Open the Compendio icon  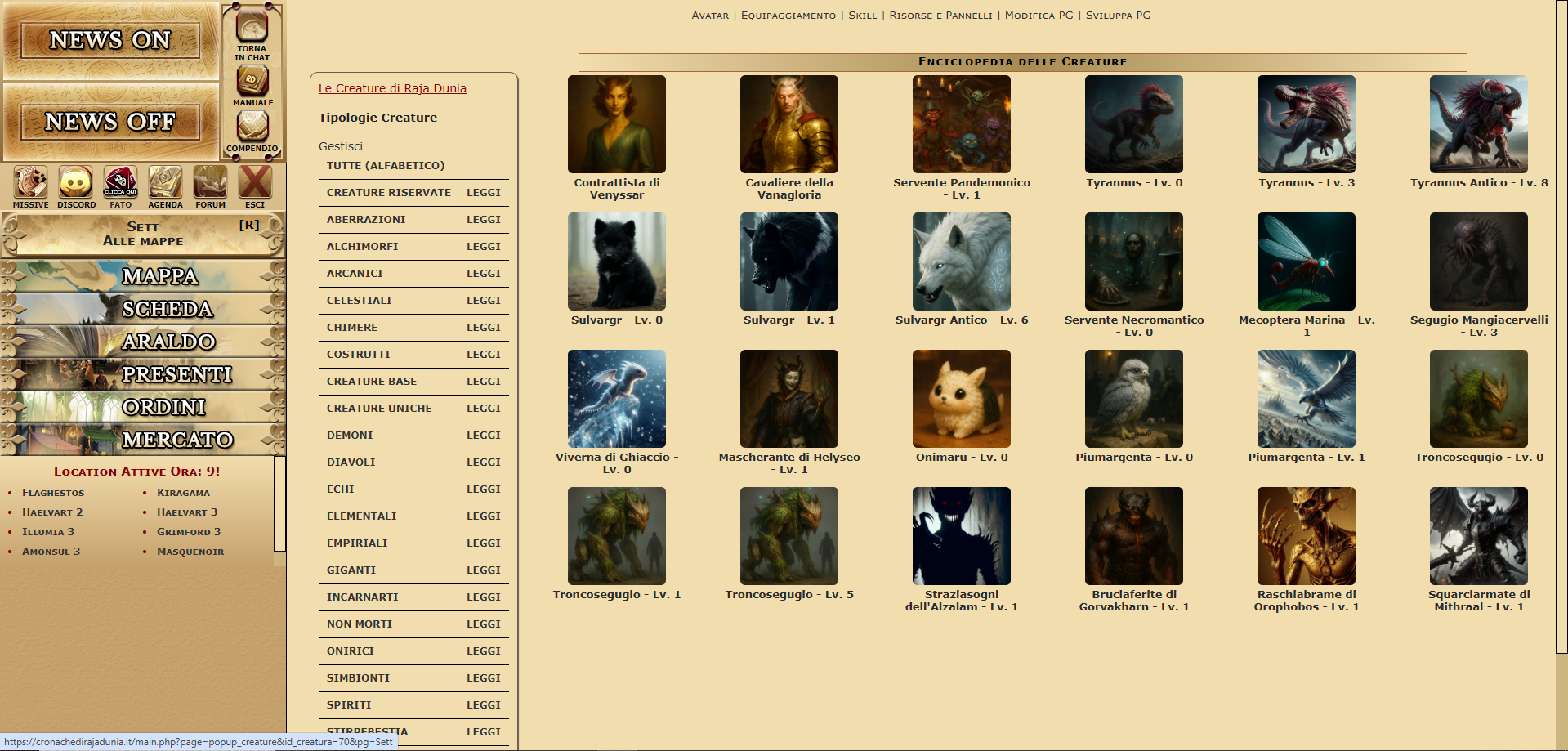tap(252, 127)
